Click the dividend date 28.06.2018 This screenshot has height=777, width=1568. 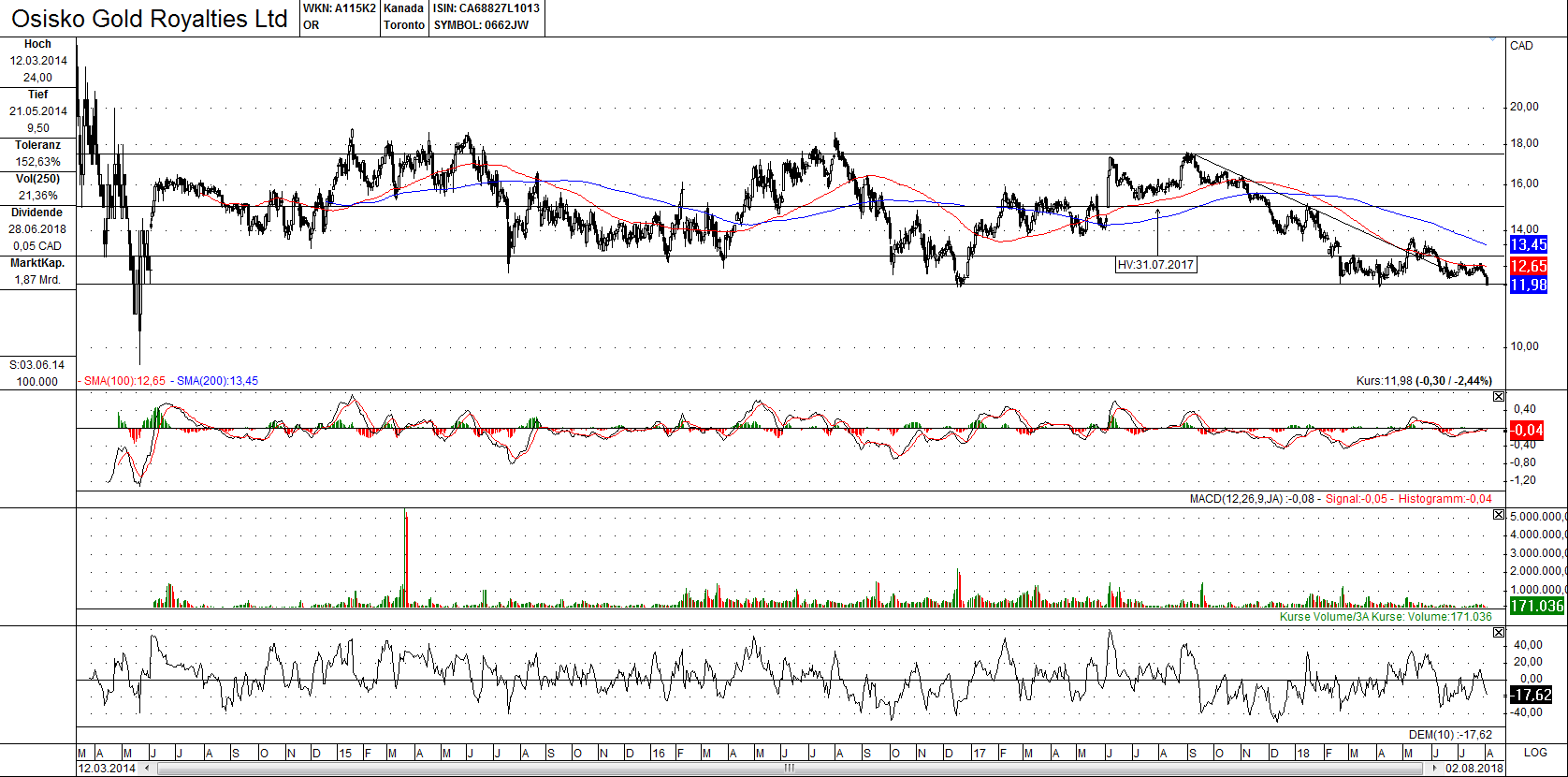(x=38, y=229)
